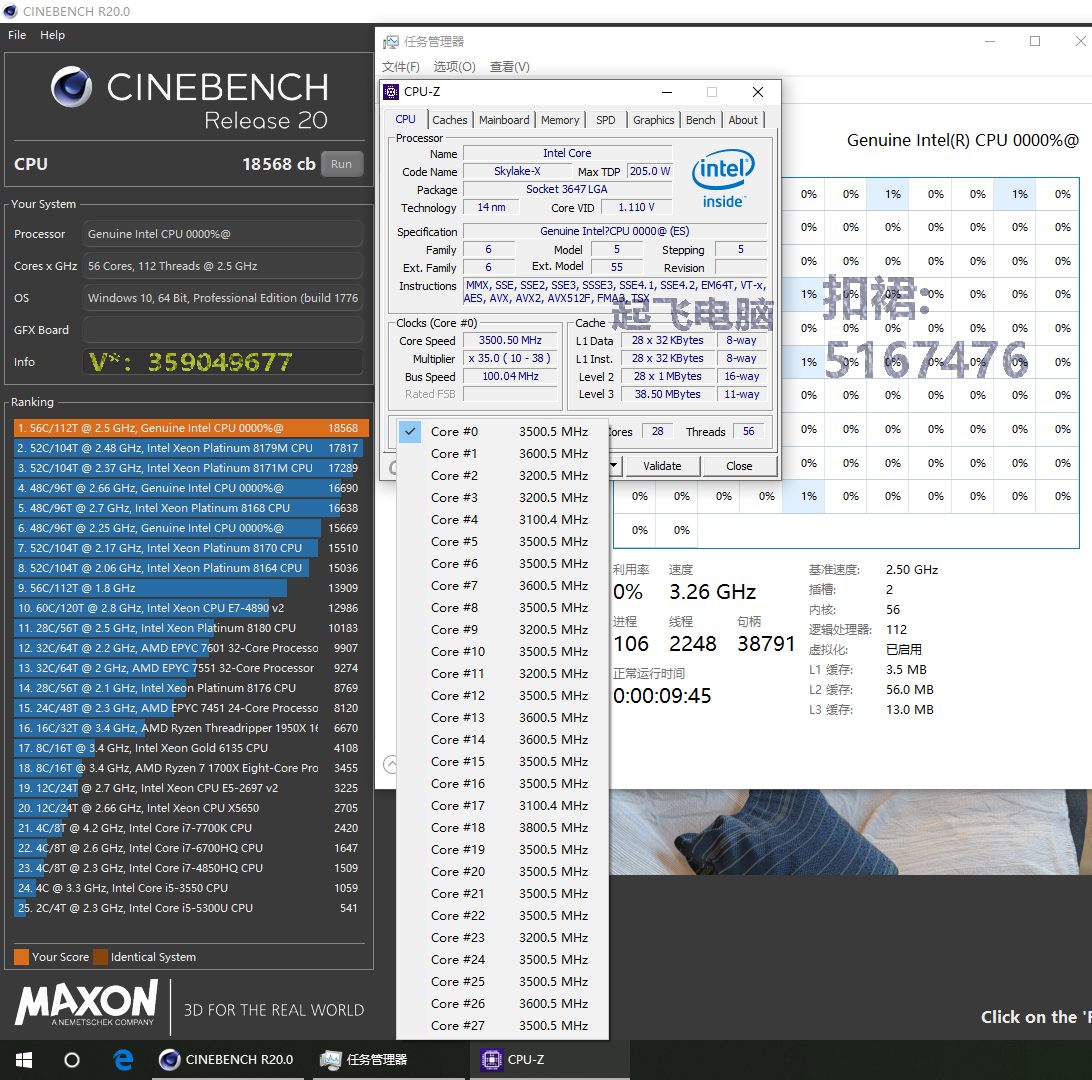Maximize the Task Manager window

(1035, 41)
